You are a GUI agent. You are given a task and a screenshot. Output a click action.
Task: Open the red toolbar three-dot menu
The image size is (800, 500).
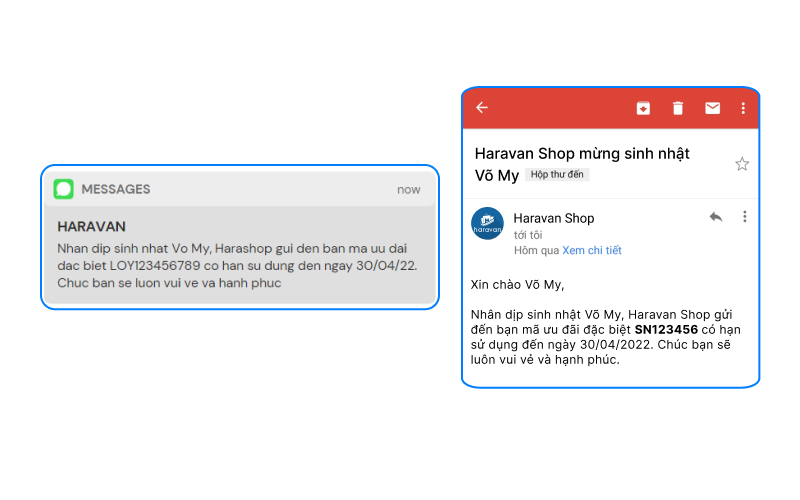coord(743,108)
